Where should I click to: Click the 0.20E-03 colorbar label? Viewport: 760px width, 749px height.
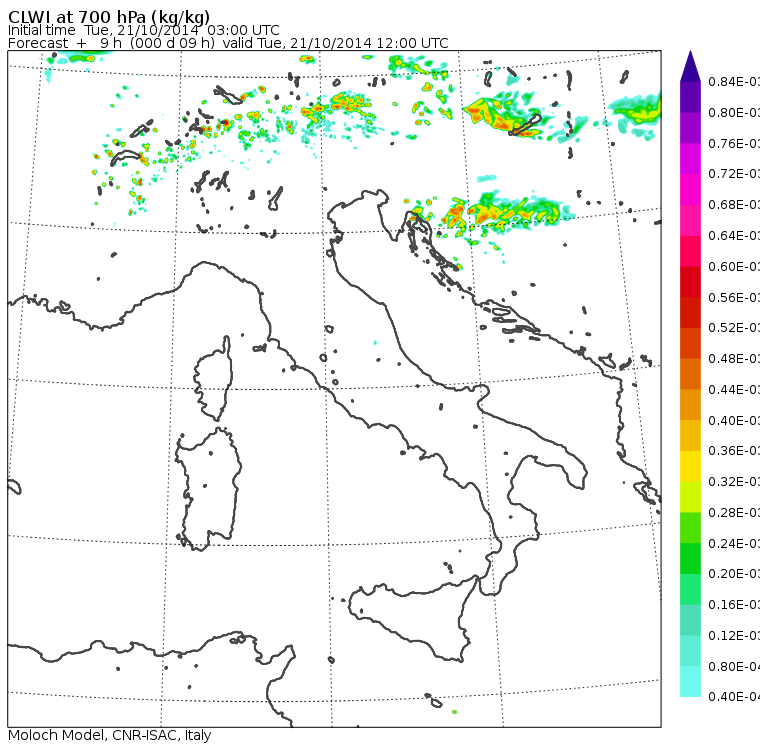pyautogui.click(x=733, y=574)
